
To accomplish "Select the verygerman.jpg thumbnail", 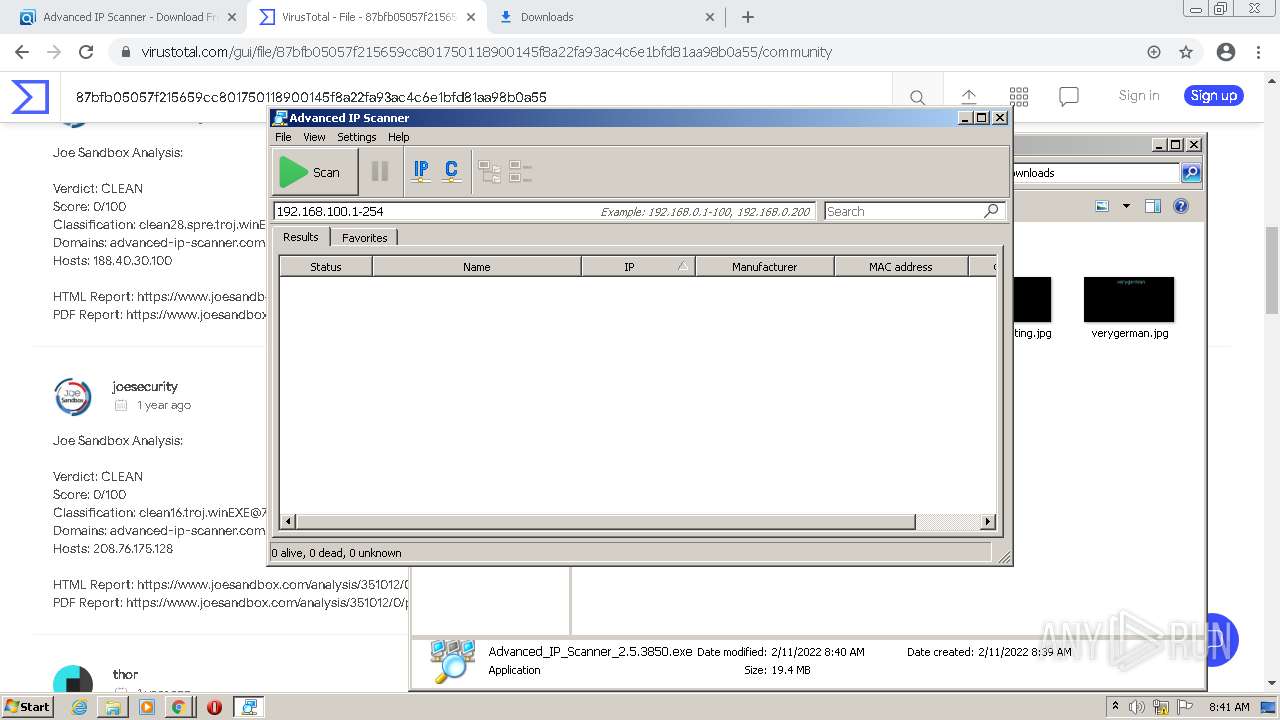I will tap(1129, 299).
